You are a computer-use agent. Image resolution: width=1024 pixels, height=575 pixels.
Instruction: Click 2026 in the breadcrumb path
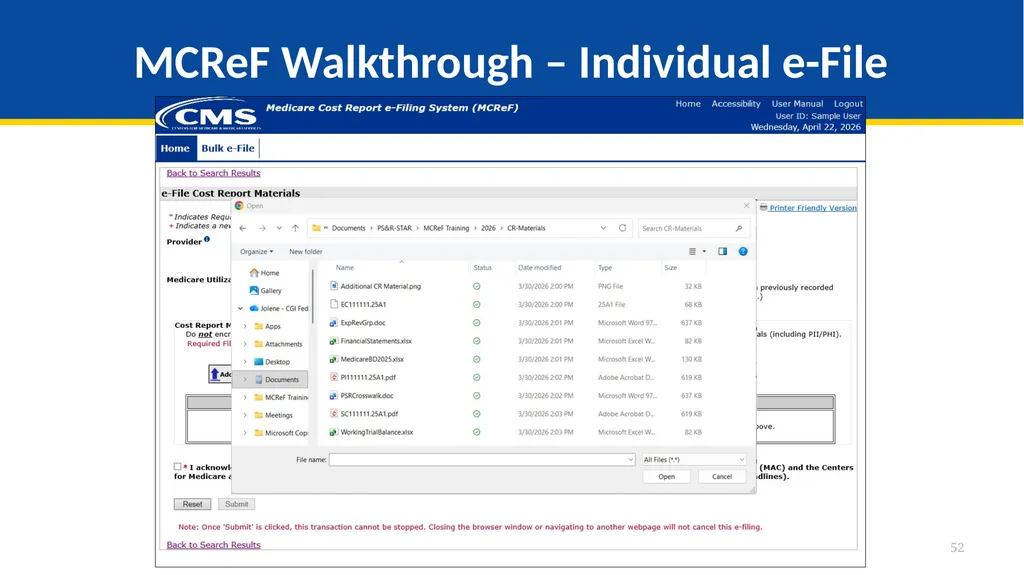(488, 228)
